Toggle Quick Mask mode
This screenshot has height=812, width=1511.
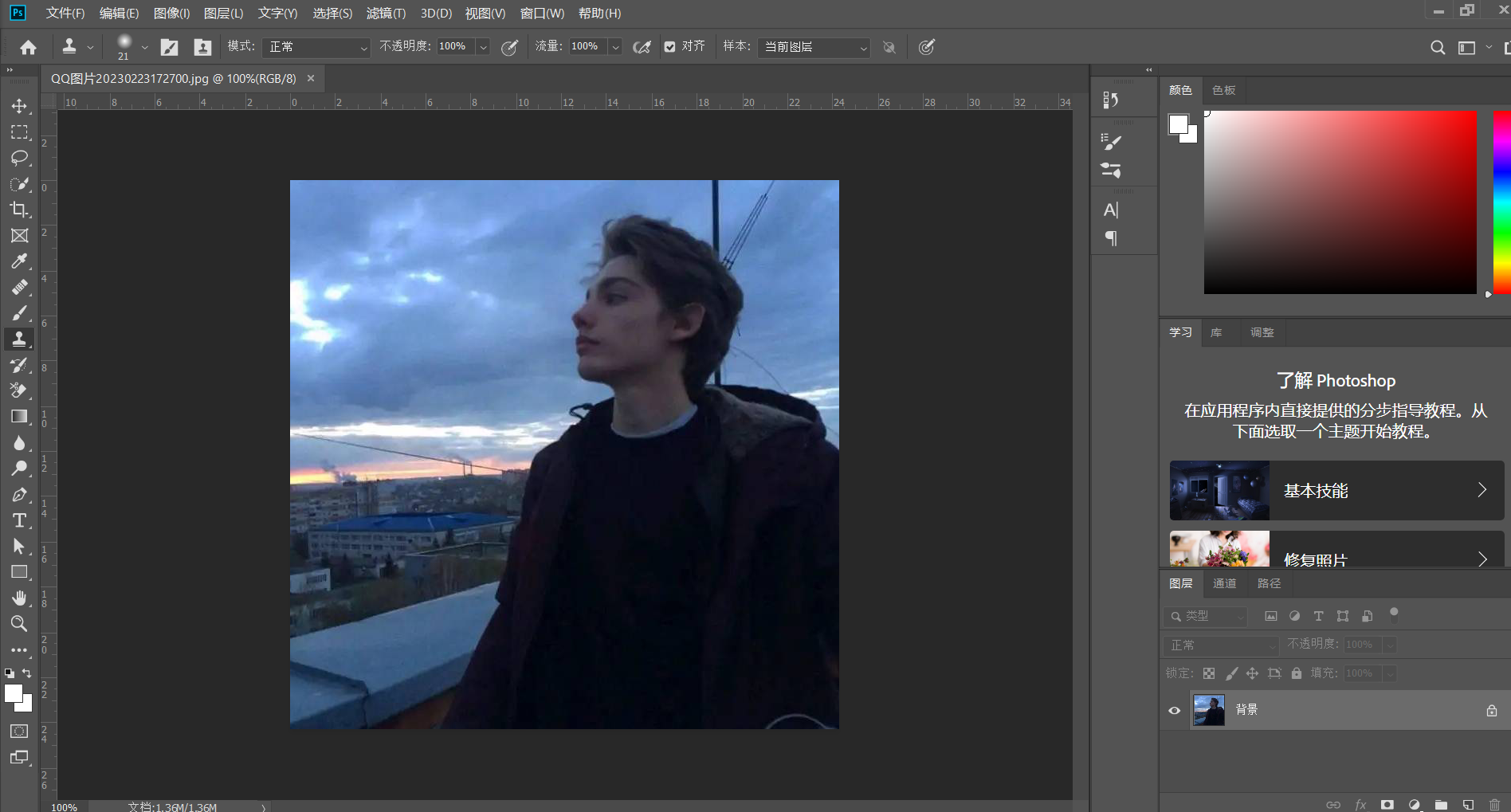19,731
